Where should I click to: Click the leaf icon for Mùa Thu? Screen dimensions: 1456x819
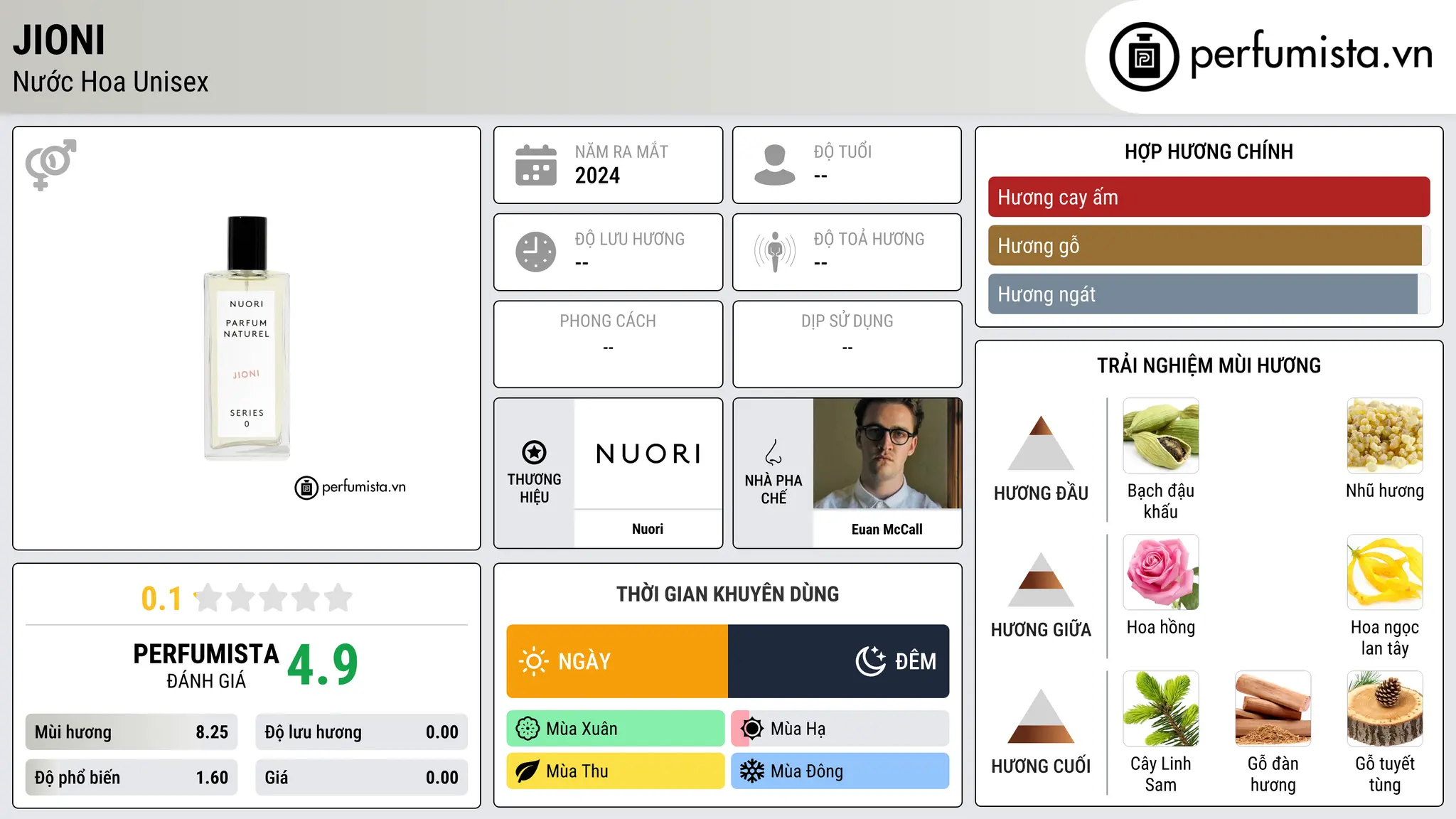(528, 771)
